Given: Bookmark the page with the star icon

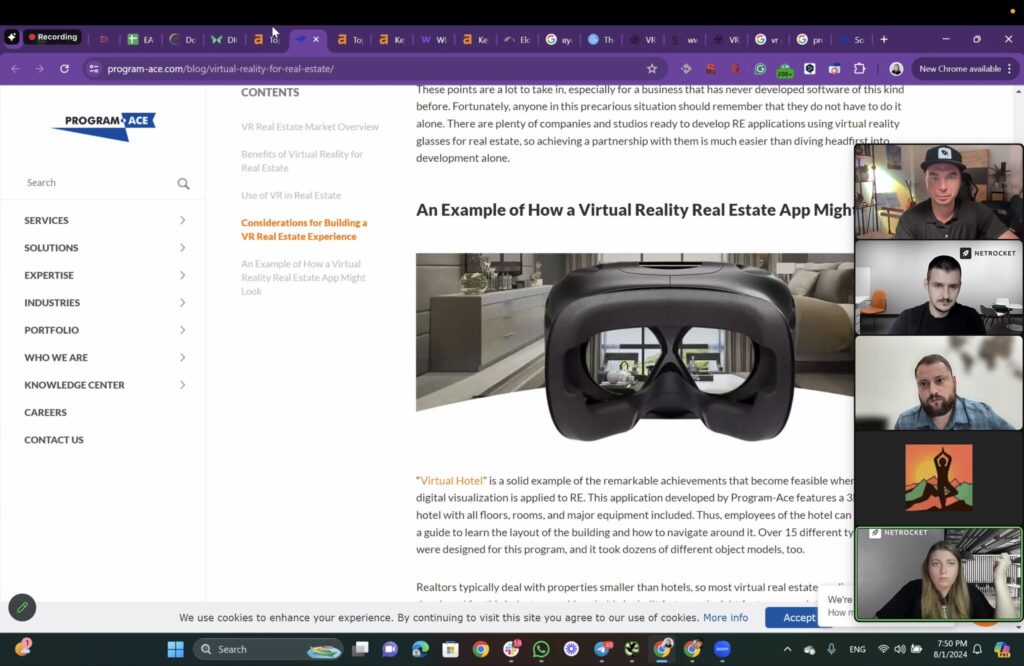Looking at the screenshot, I should 652,70.
